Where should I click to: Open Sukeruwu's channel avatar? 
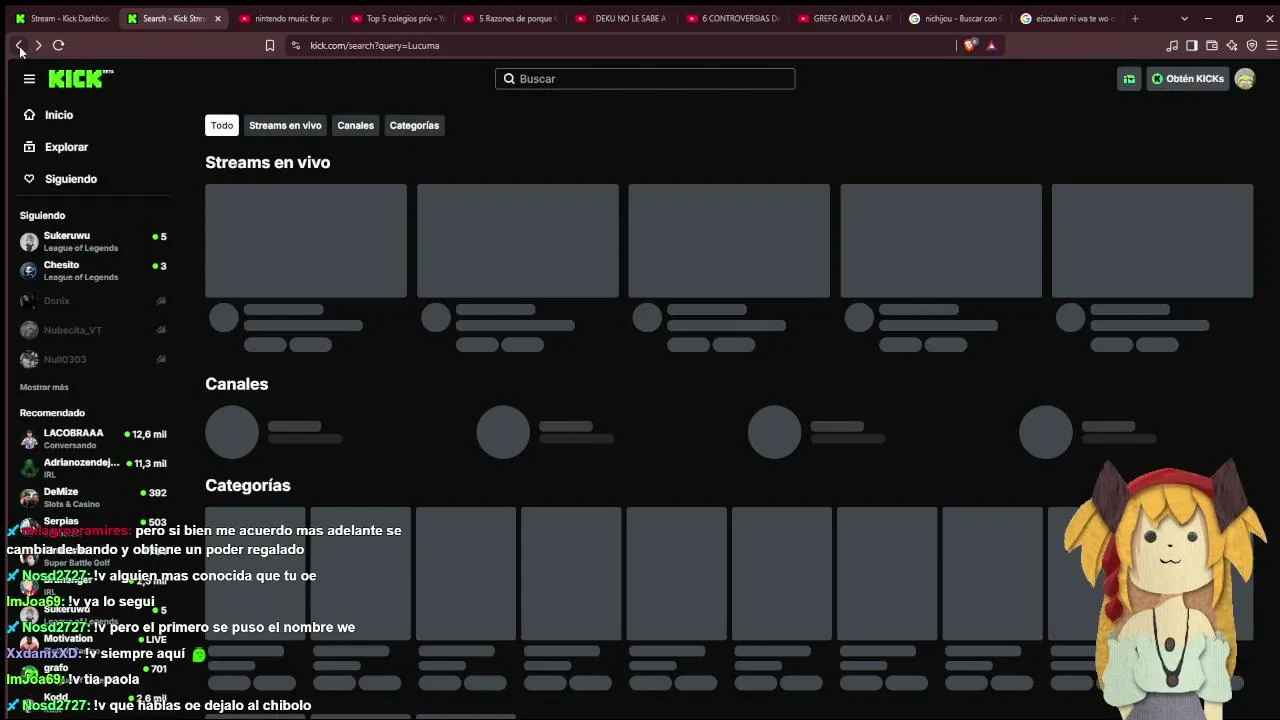(x=29, y=242)
